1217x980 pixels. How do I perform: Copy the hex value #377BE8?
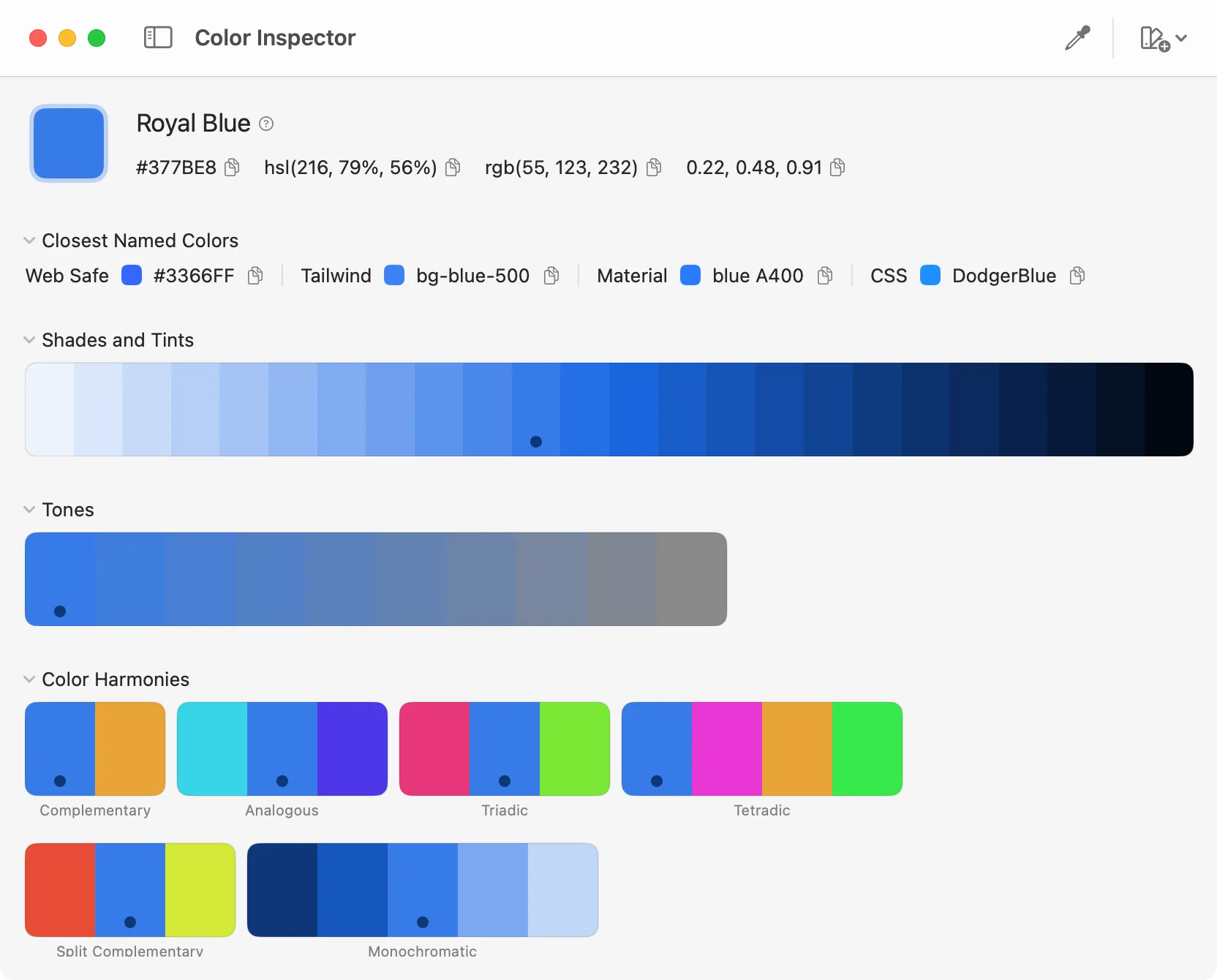point(232,167)
